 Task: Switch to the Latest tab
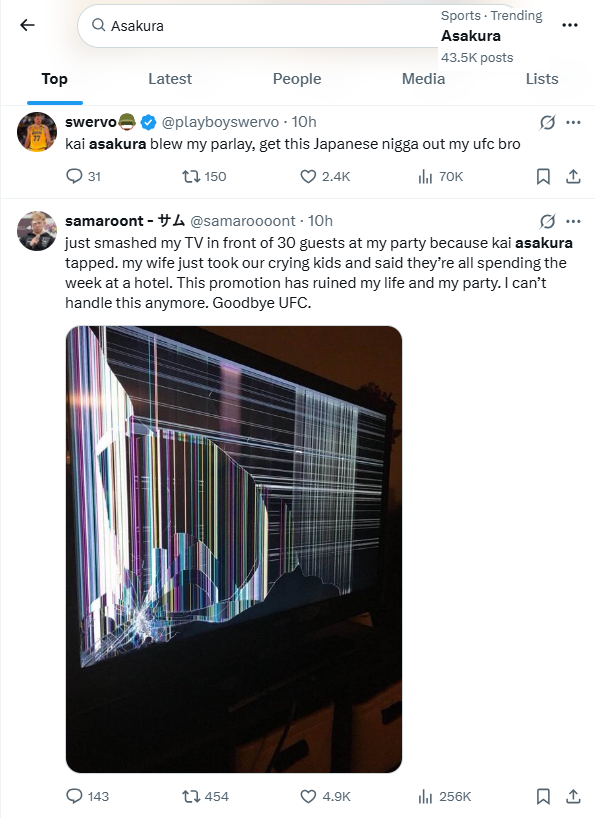[x=170, y=79]
